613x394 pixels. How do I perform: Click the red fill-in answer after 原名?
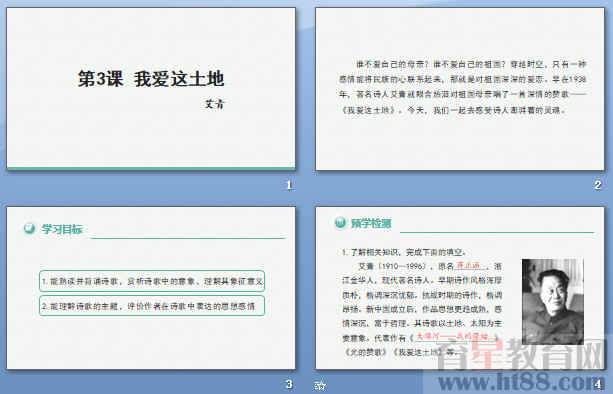point(468,266)
